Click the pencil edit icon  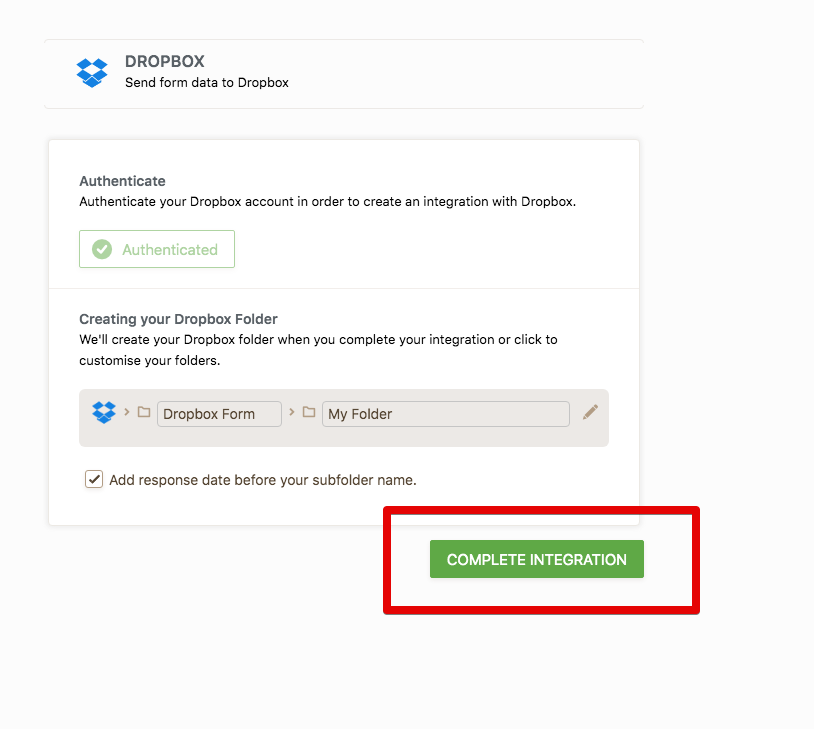590,412
